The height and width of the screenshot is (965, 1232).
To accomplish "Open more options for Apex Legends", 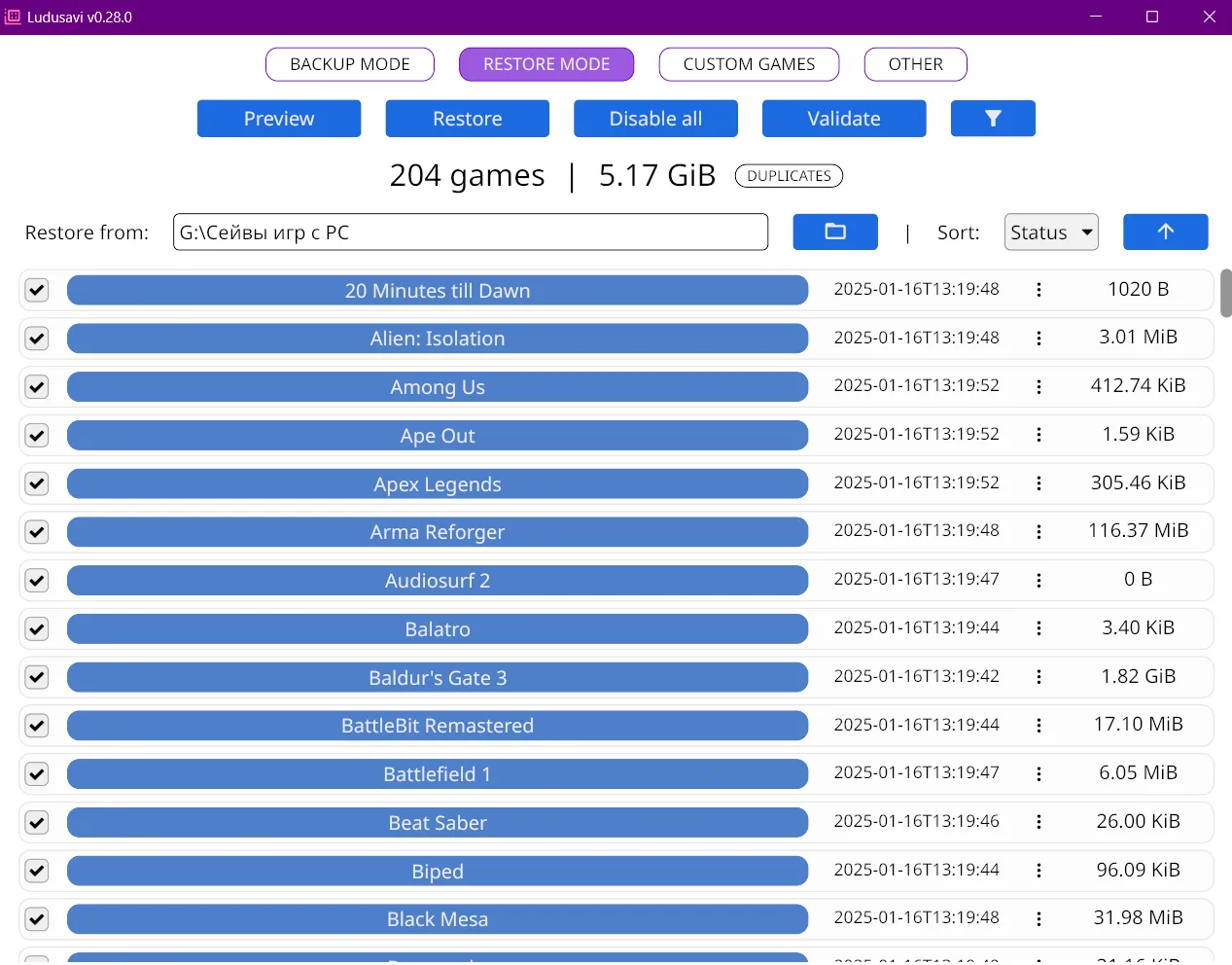I will coord(1038,483).
